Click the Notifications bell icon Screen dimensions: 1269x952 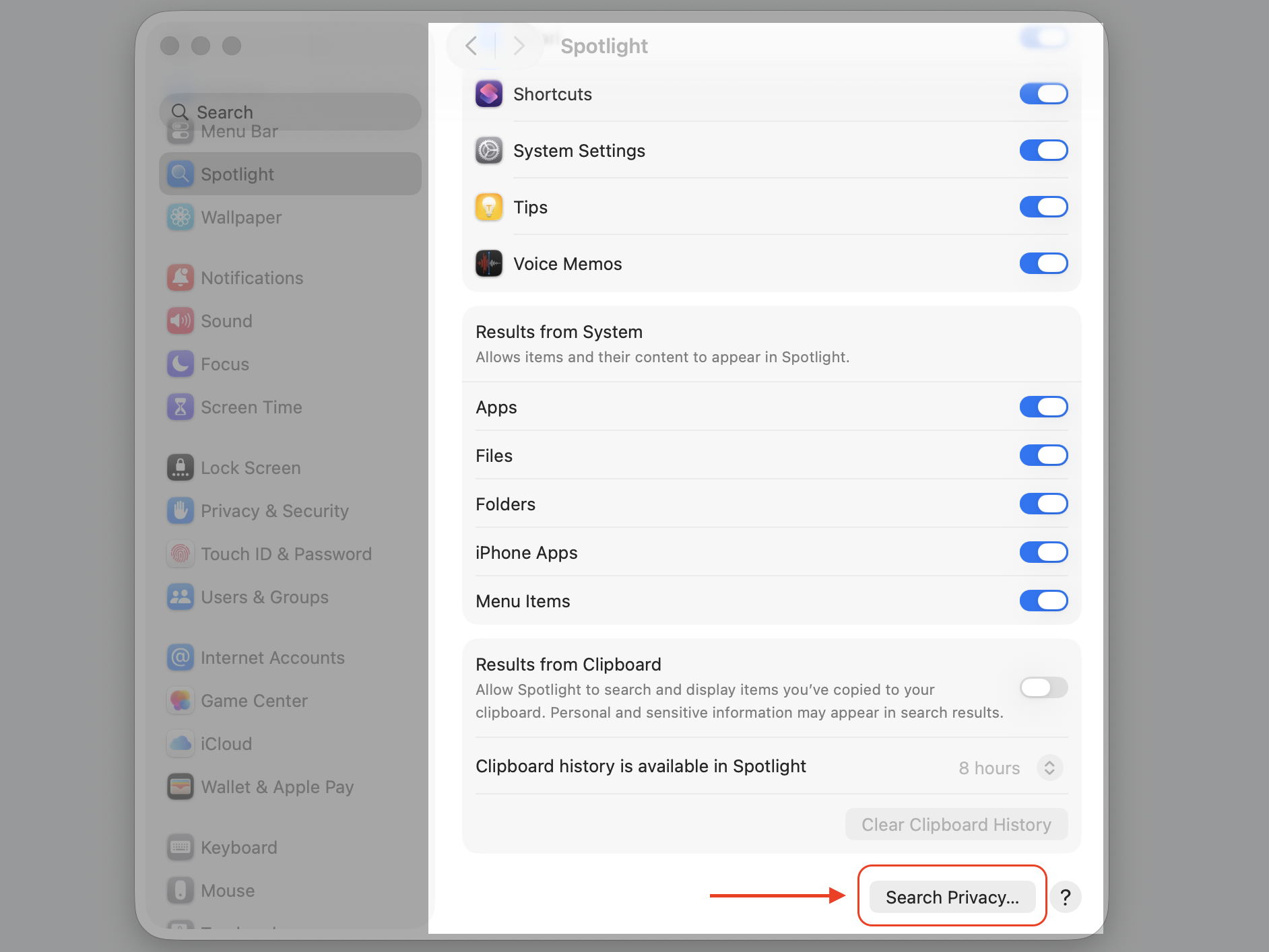[181, 277]
